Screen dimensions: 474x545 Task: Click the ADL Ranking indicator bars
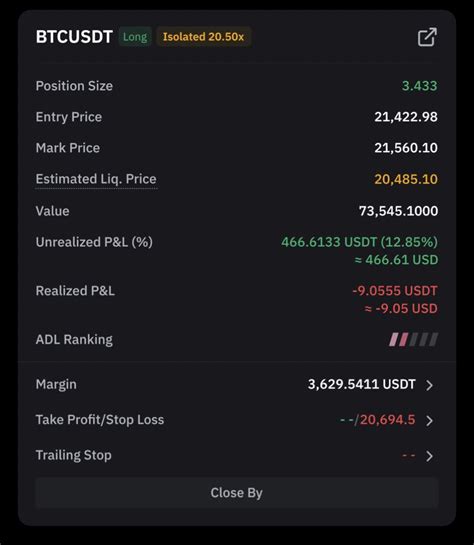pos(413,339)
